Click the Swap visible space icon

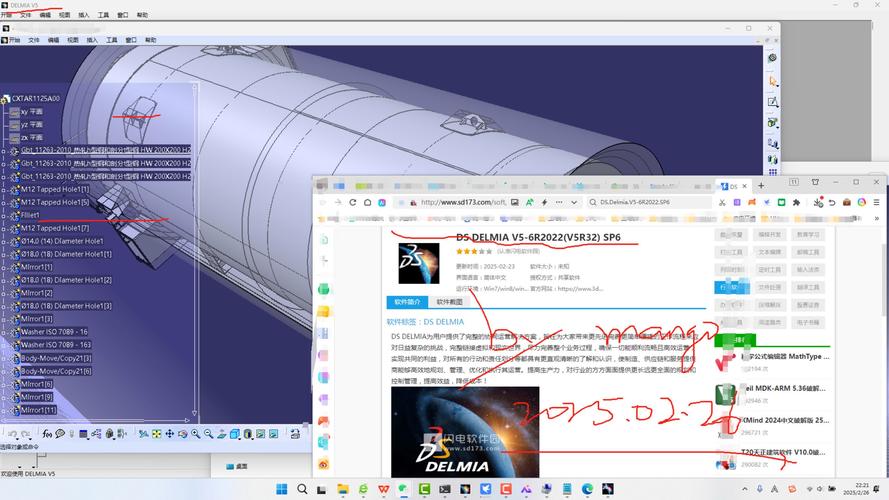(x=274, y=434)
